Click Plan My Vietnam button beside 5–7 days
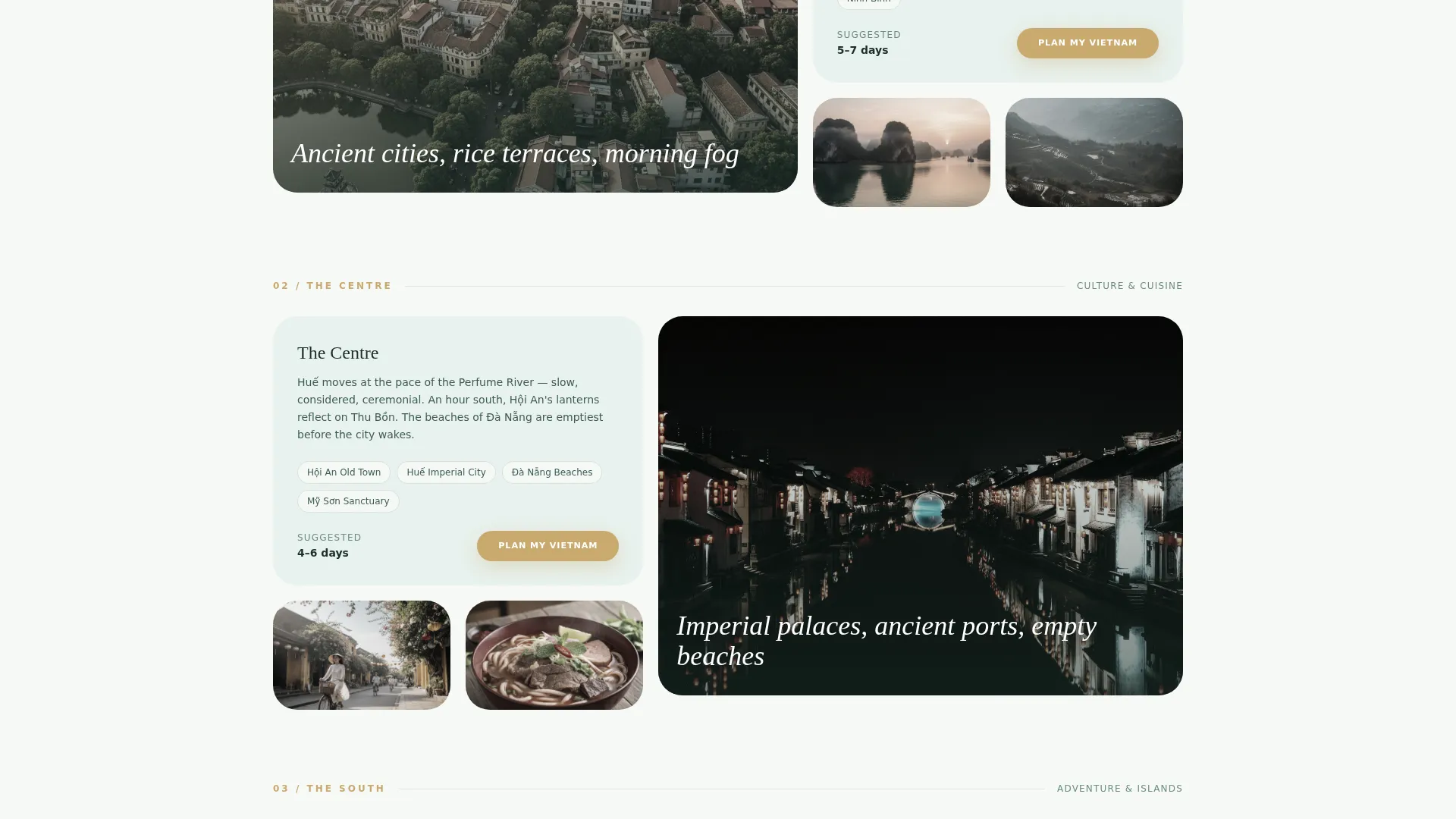1456x819 pixels. coord(1087,43)
